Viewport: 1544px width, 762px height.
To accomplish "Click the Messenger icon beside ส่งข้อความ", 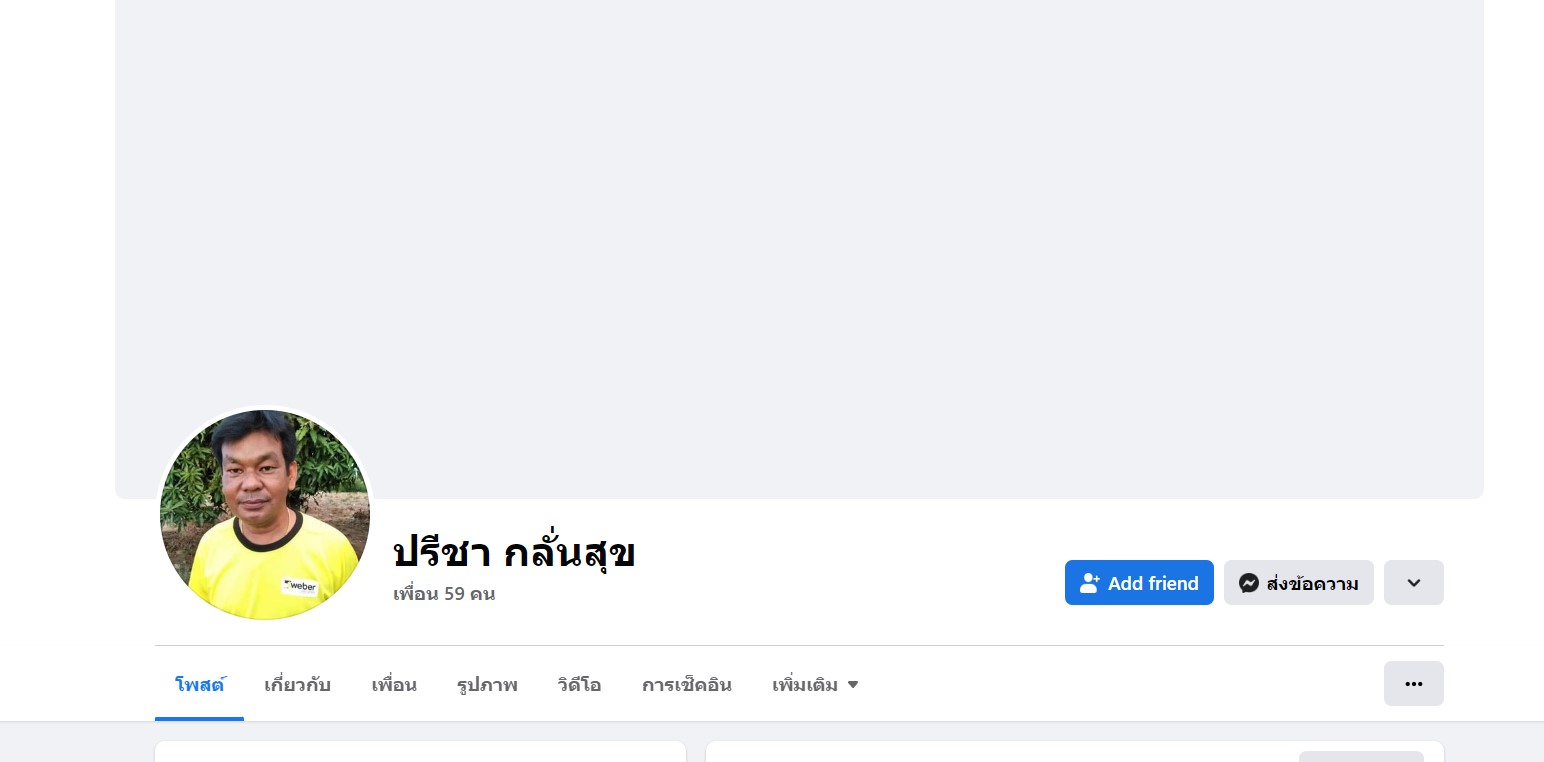I will 1248,583.
